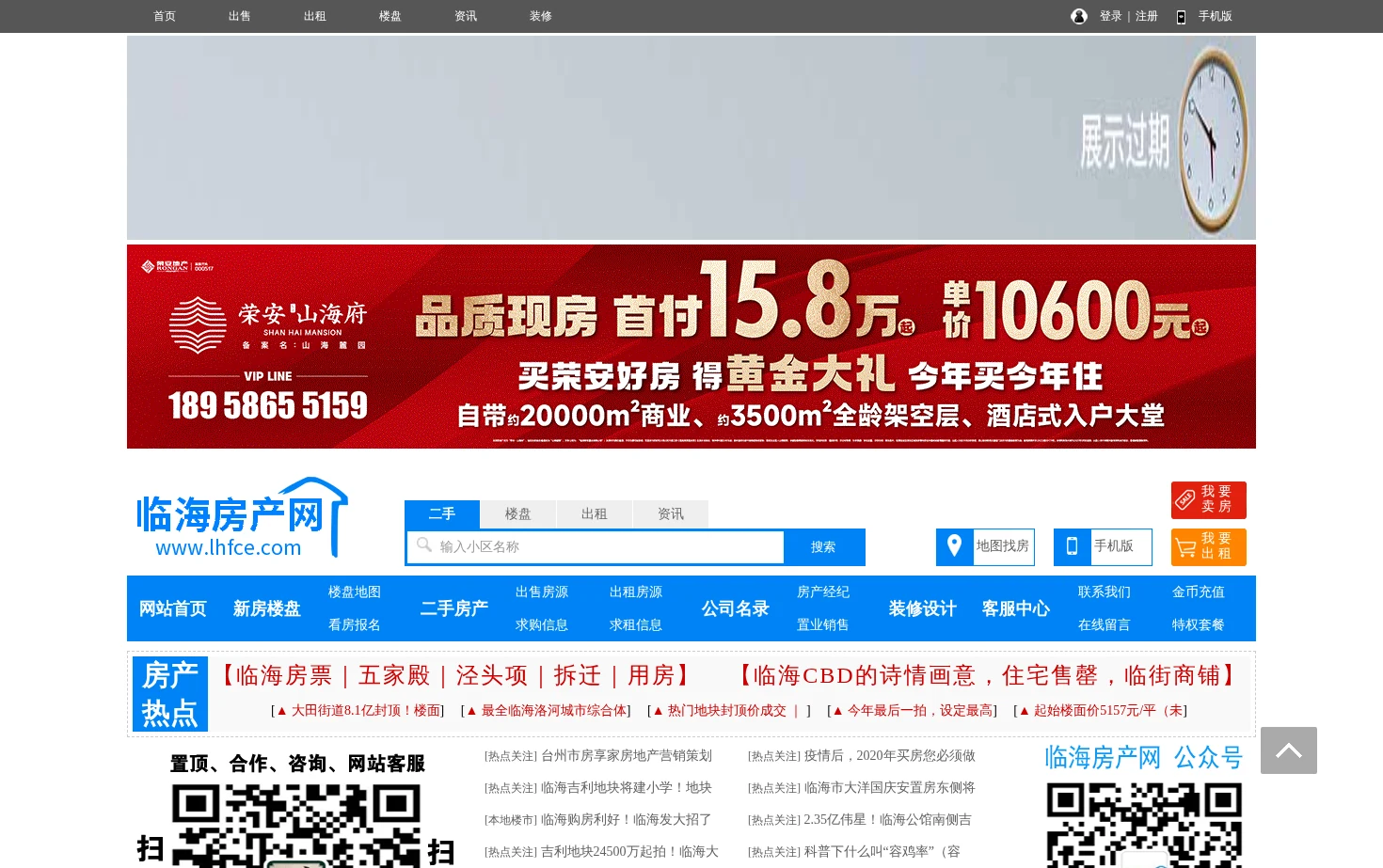This screenshot has height=868, width=1383.
Task: Open 楼盘地图 sub-link
Action: coord(355,592)
